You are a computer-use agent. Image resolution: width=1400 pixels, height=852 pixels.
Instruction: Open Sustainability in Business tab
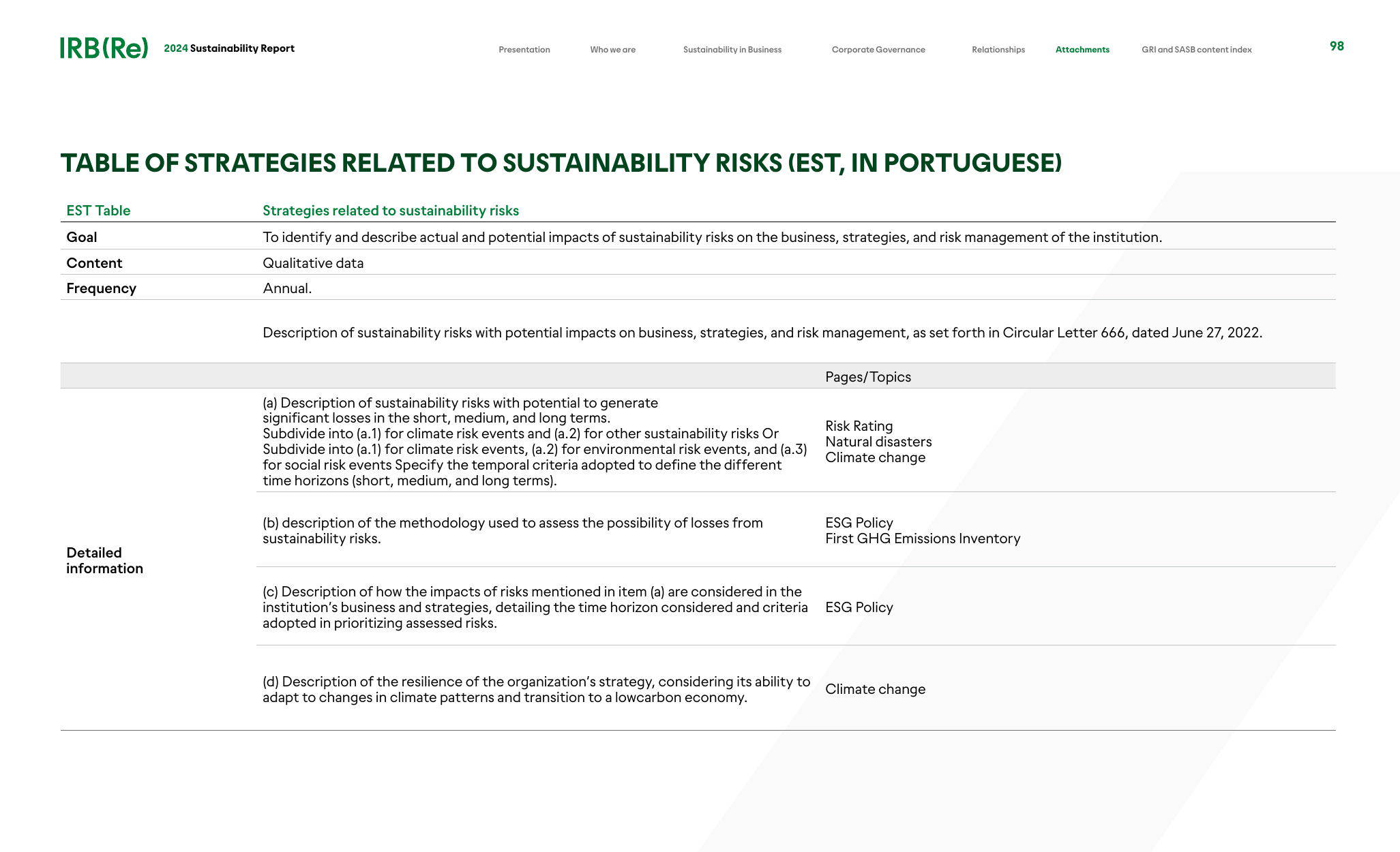(732, 50)
